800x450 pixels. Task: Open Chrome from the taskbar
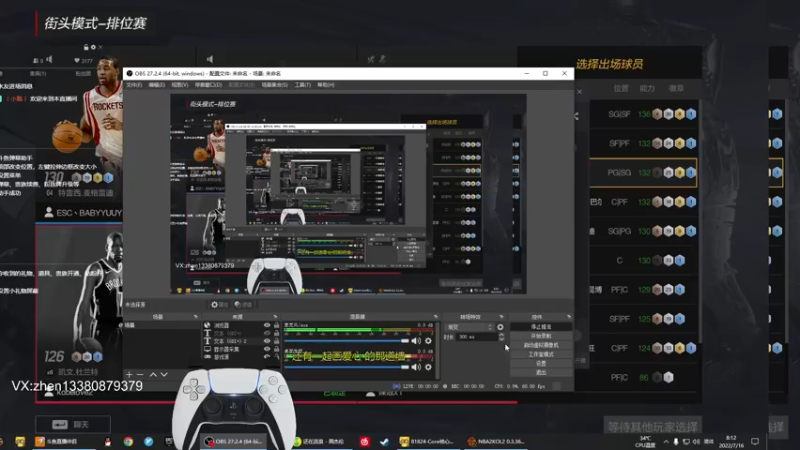coord(128,441)
